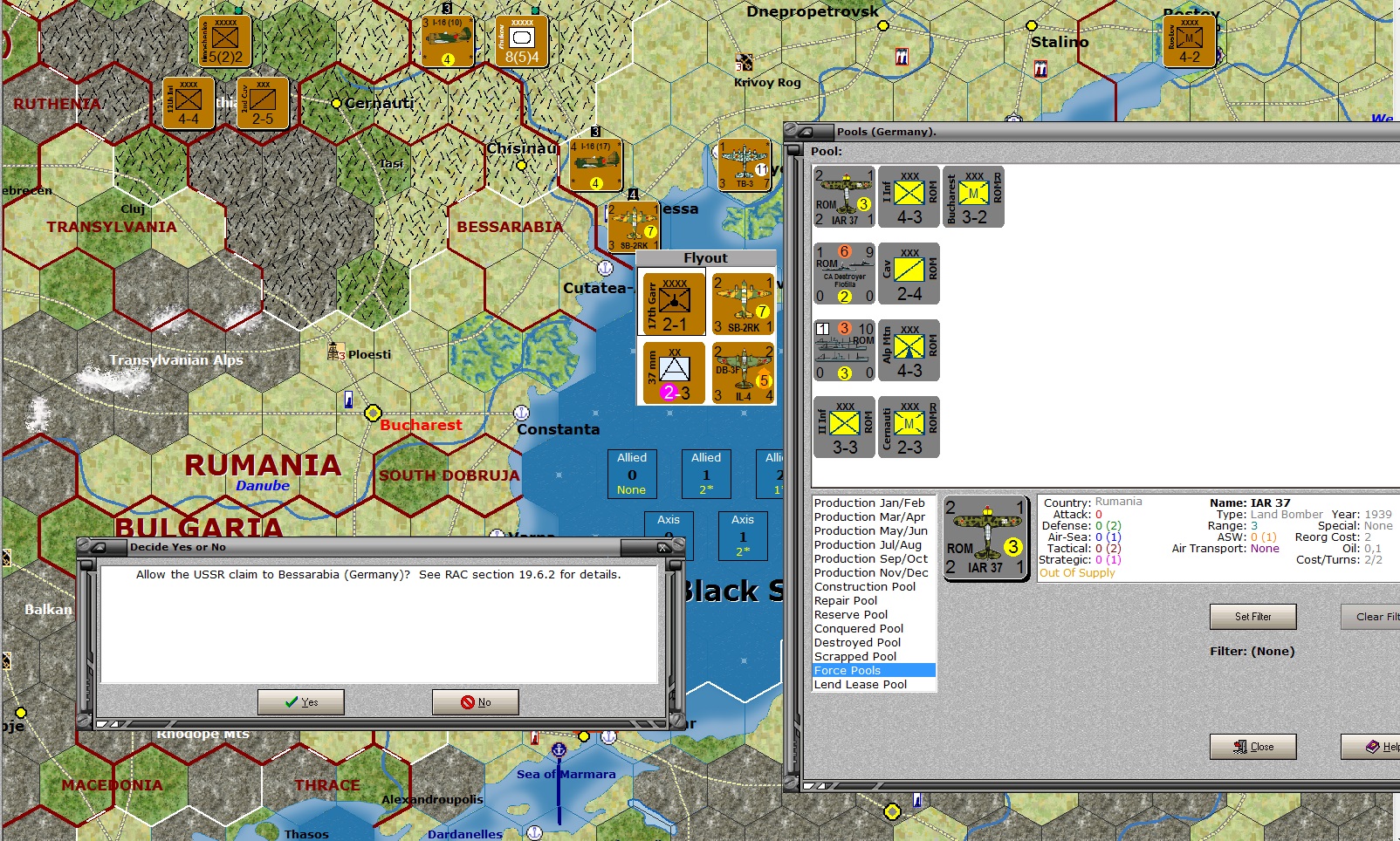Click the Decide Yes or No title bar

[x=380, y=547]
